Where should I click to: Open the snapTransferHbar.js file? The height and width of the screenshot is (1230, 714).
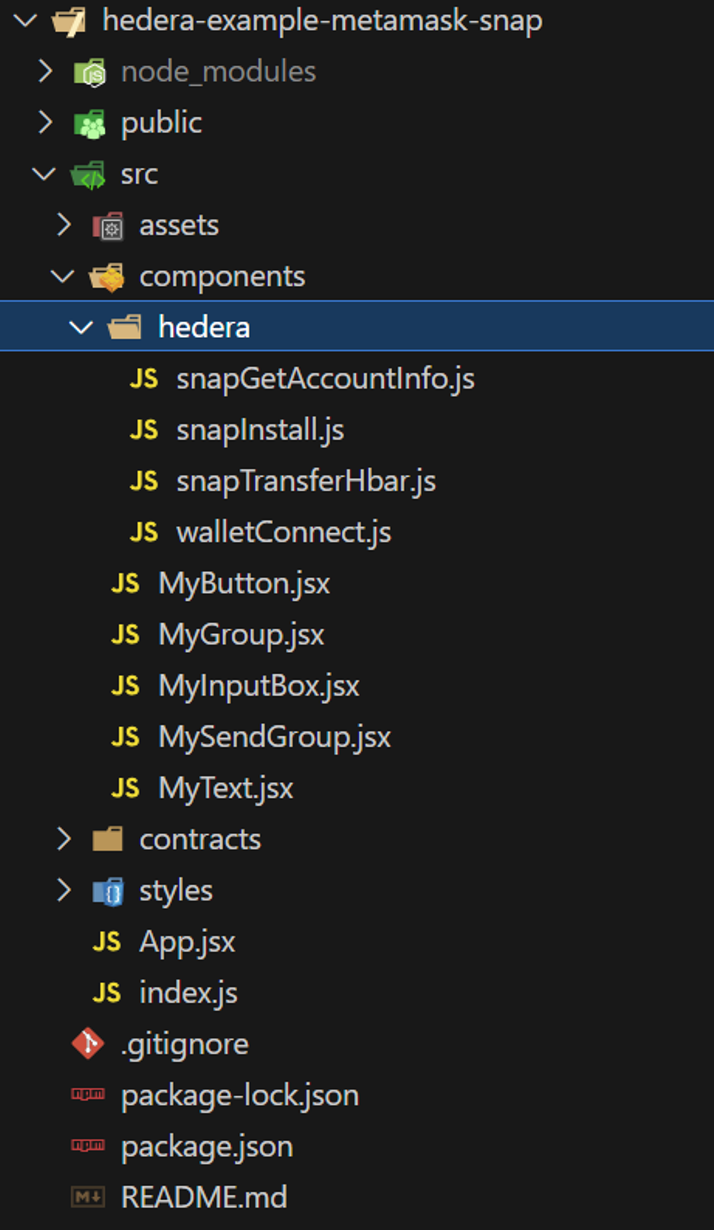(306, 481)
